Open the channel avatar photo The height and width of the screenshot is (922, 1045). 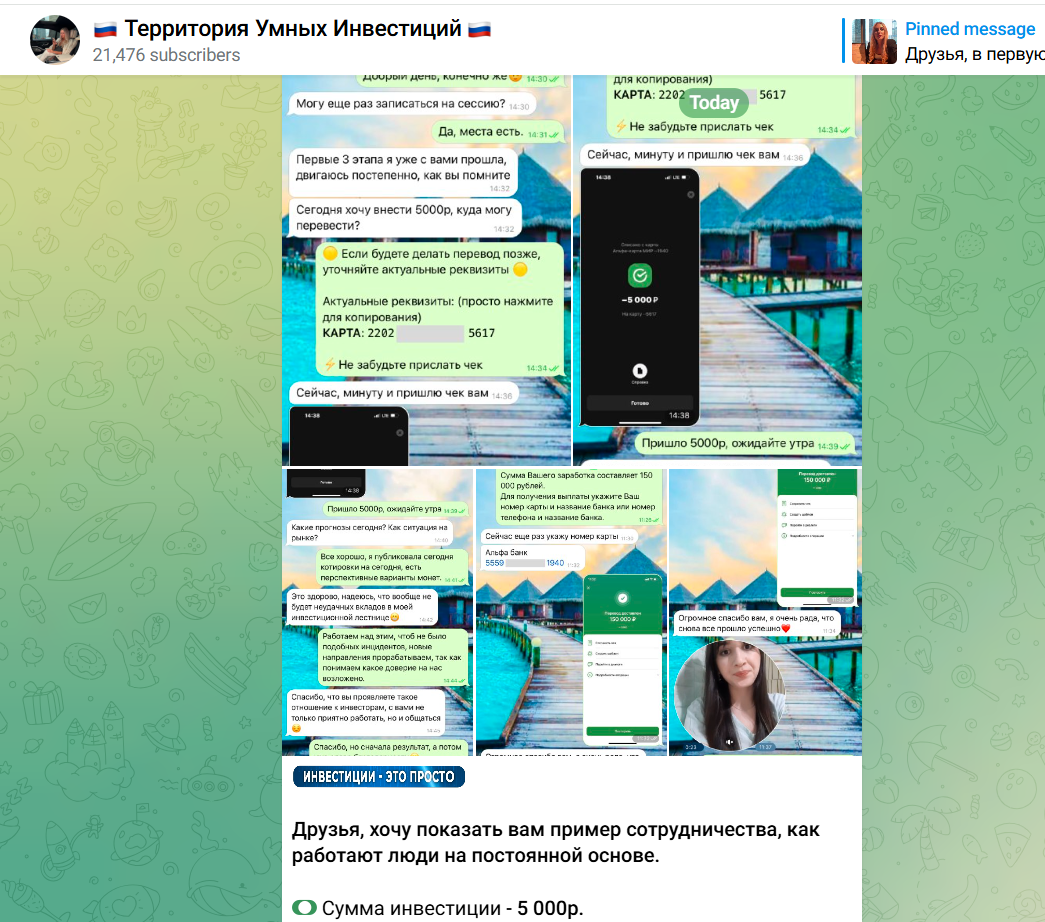point(55,40)
